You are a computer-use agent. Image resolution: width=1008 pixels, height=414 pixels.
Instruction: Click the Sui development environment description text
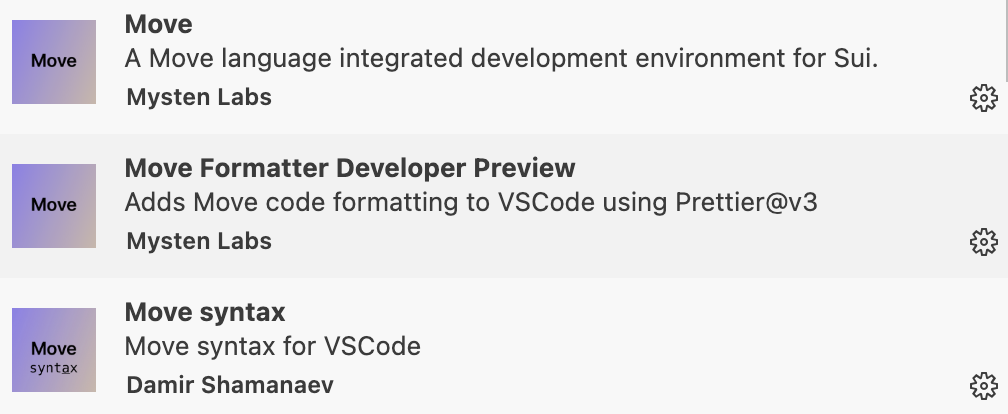[x=500, y=59]
